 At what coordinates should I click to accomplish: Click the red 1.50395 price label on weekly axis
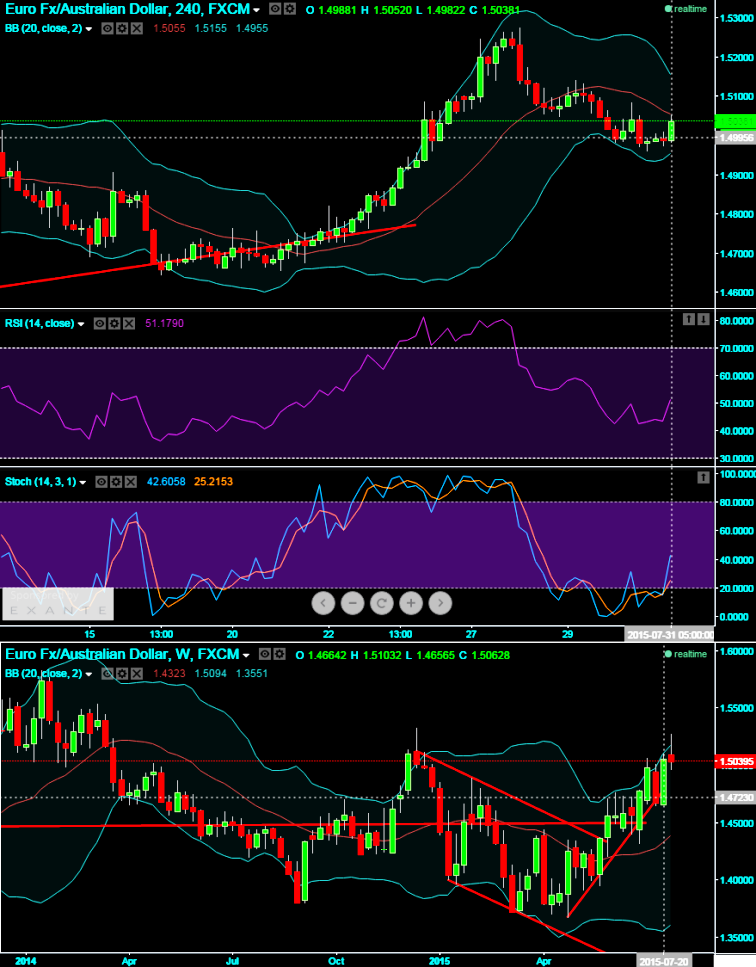point(736,762)
